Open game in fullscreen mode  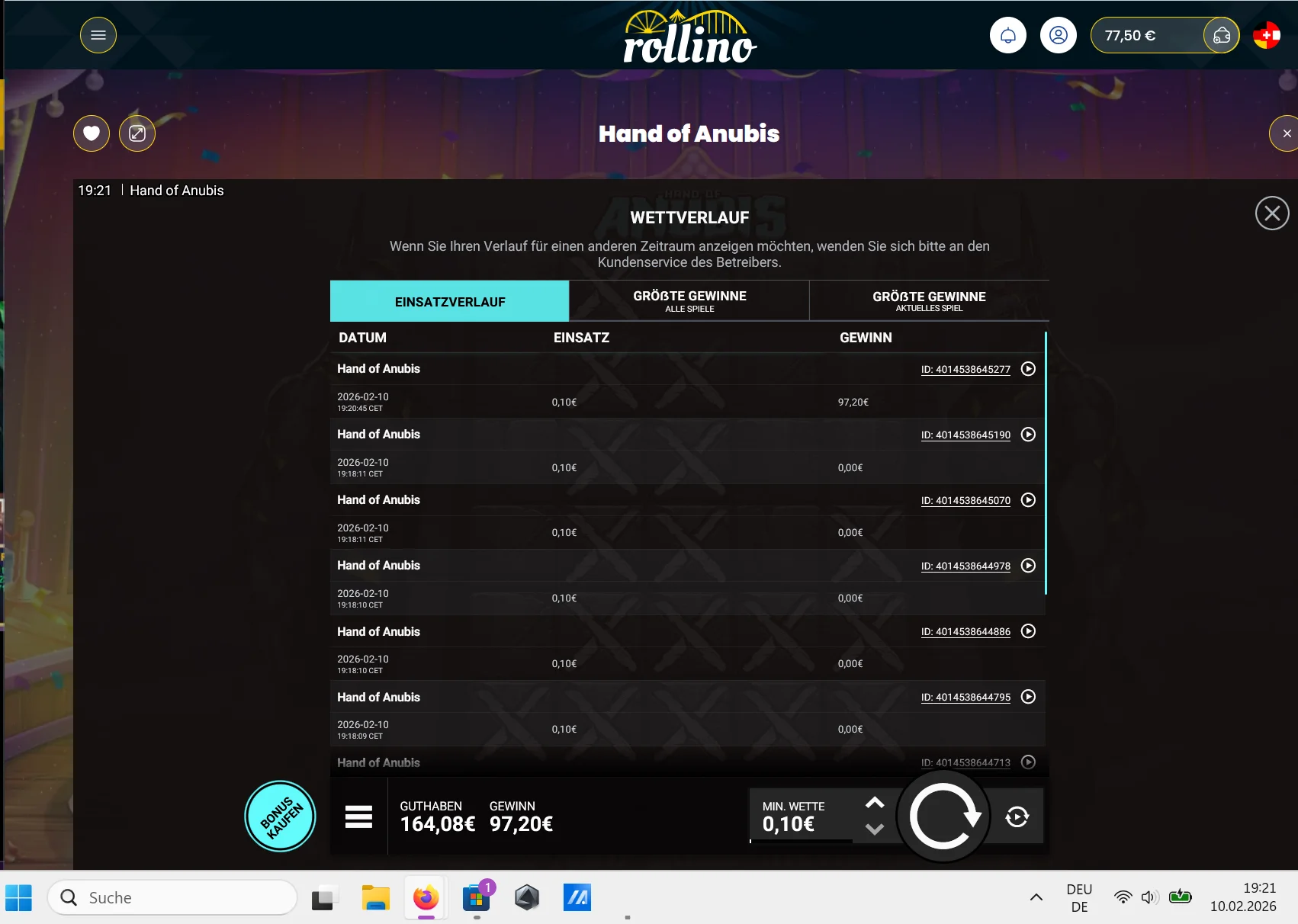[x=137, y=133]
